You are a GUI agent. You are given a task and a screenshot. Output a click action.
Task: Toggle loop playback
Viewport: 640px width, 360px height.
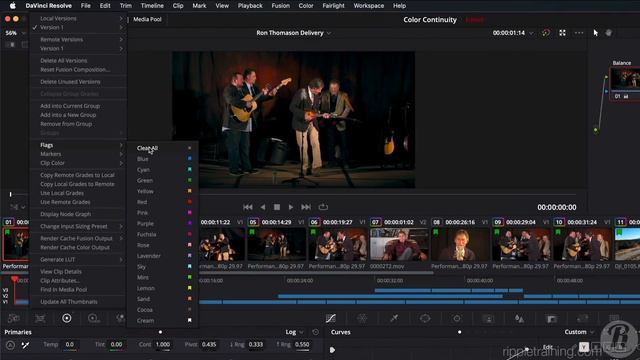pyautogui.click(x=323, y=207)
